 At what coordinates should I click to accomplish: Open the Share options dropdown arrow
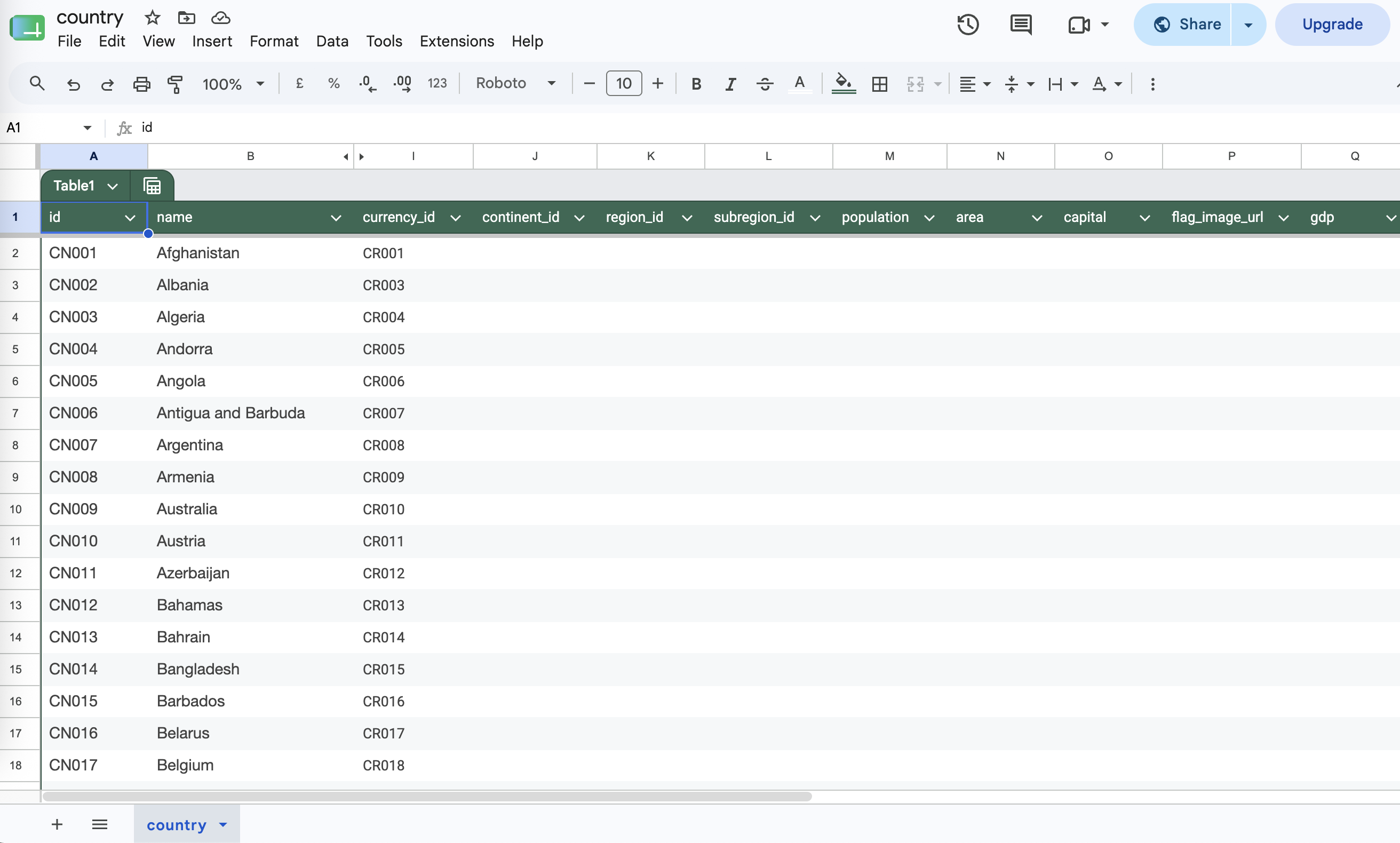1248,25
